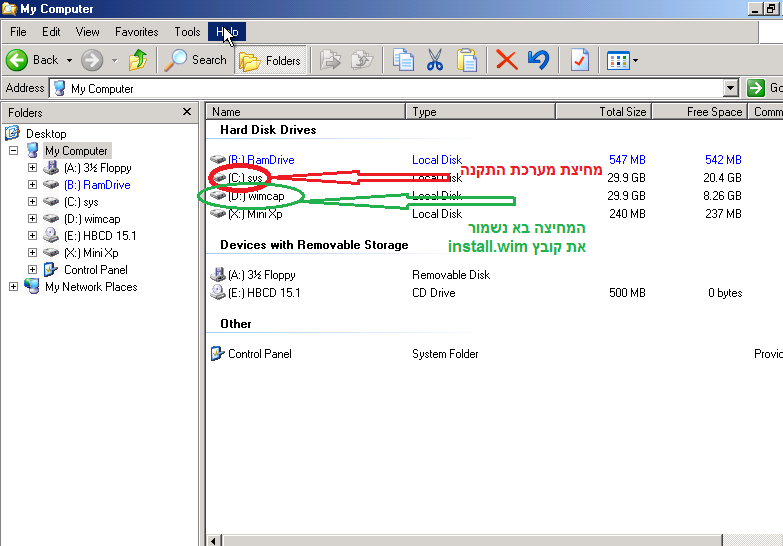Collapse the My Computer tree node
Screen dimensions: 783x546
point(13,150)
